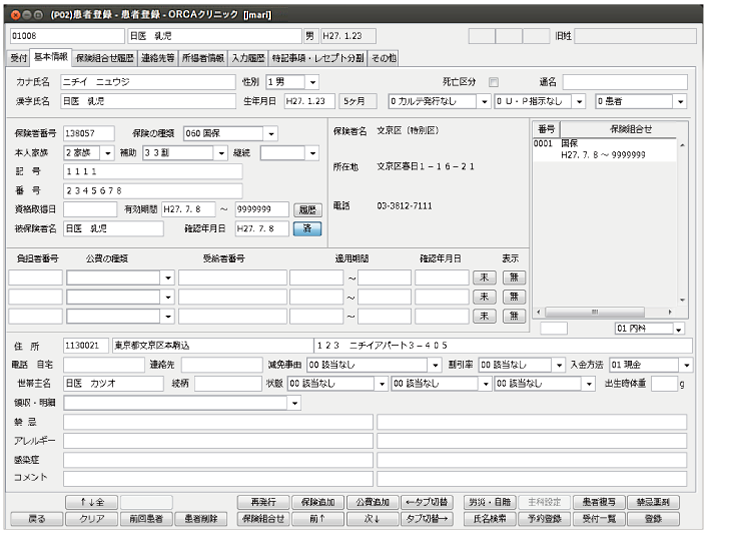Select the 基本情報 tab
This screenshot has height=549, width=730.
pos(51,57)
